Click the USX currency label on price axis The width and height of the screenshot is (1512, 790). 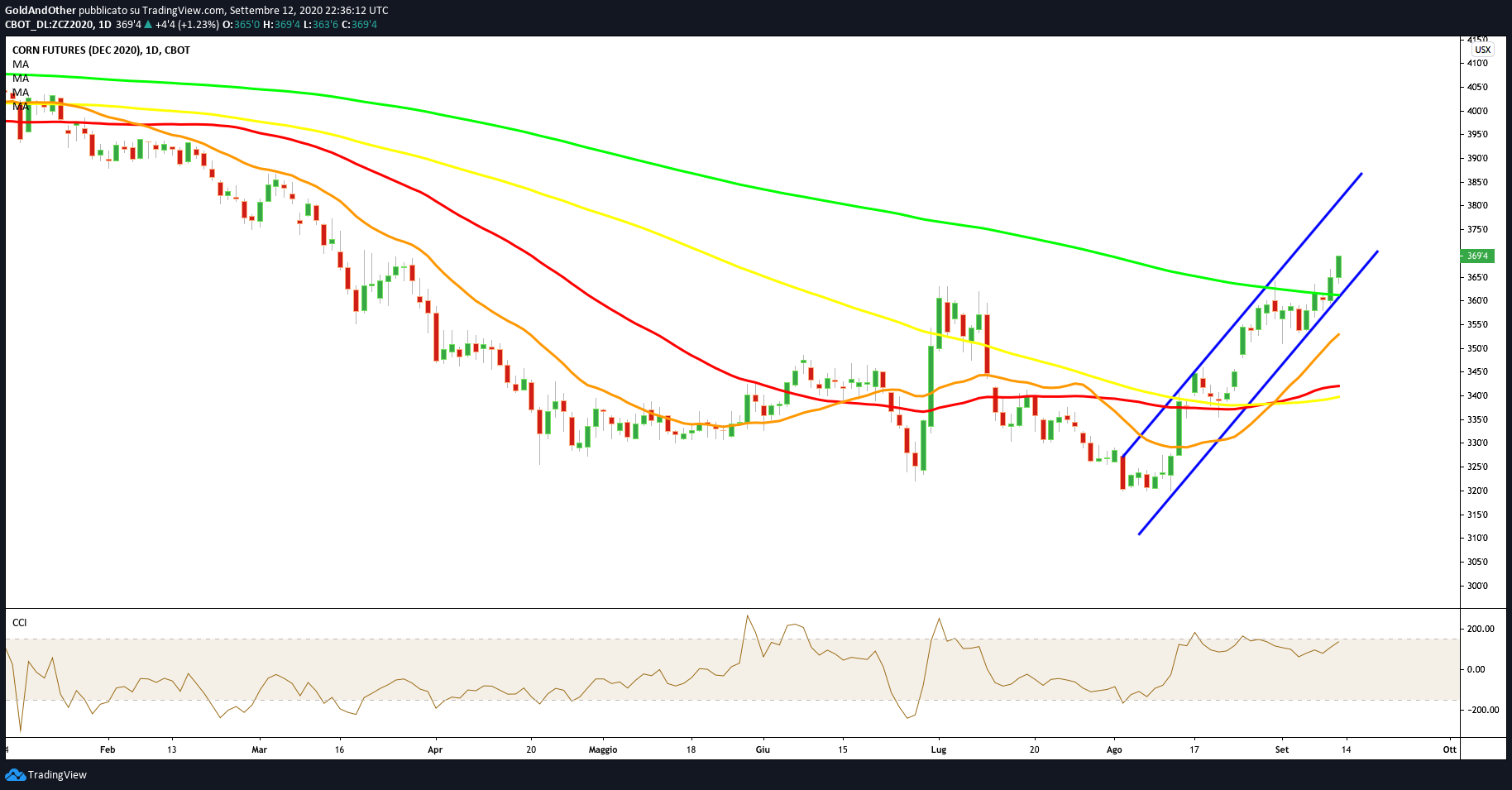coord(1483,50)
